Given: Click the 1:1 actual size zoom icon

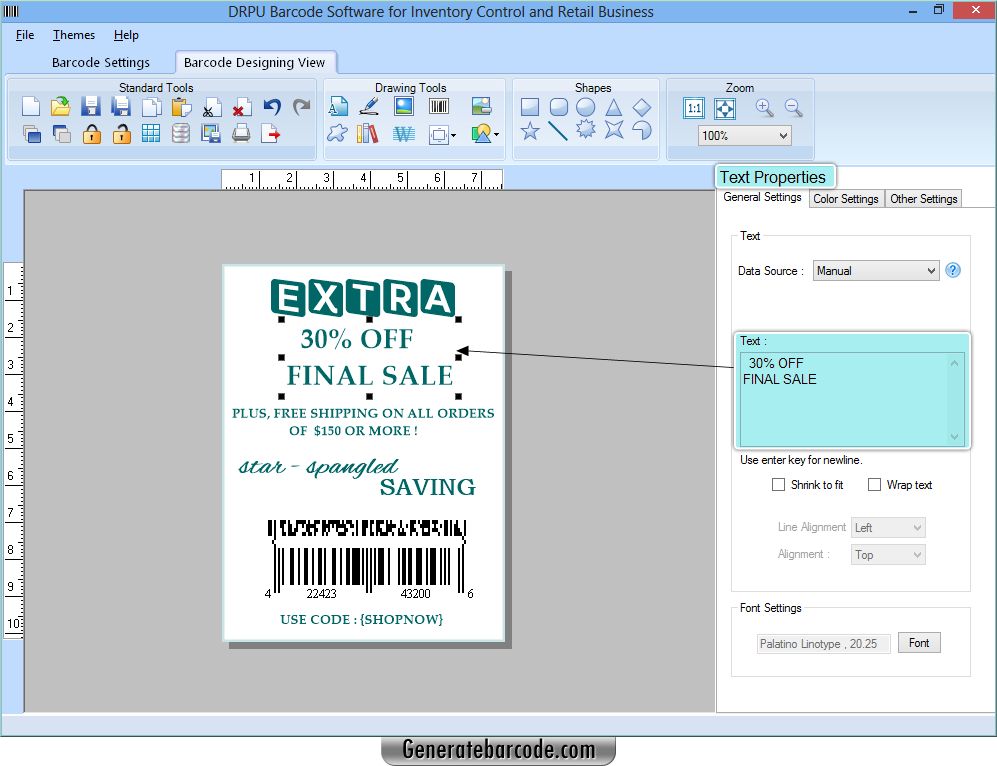Looking at the screenshot, I should point(693,108).
